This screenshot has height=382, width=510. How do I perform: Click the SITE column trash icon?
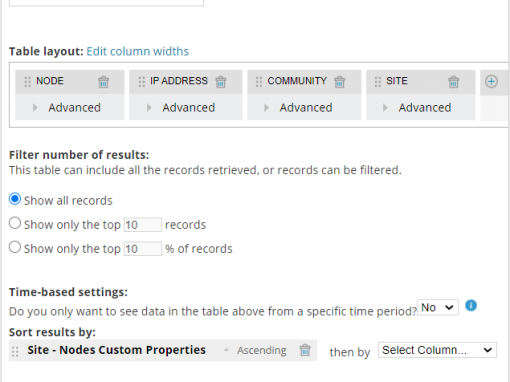(x=453, y=82)
